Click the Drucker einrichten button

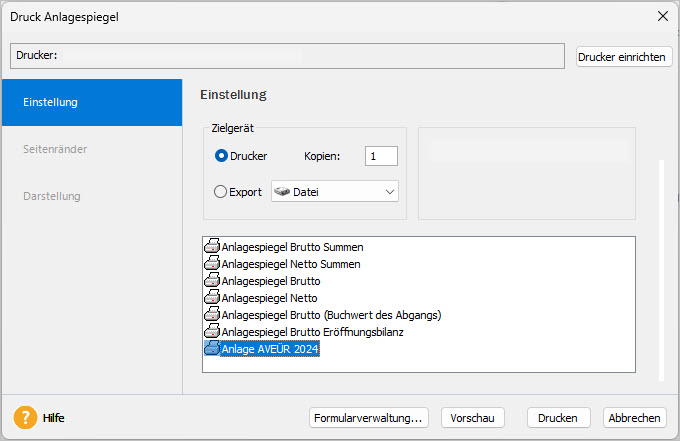tap(623, 57)
